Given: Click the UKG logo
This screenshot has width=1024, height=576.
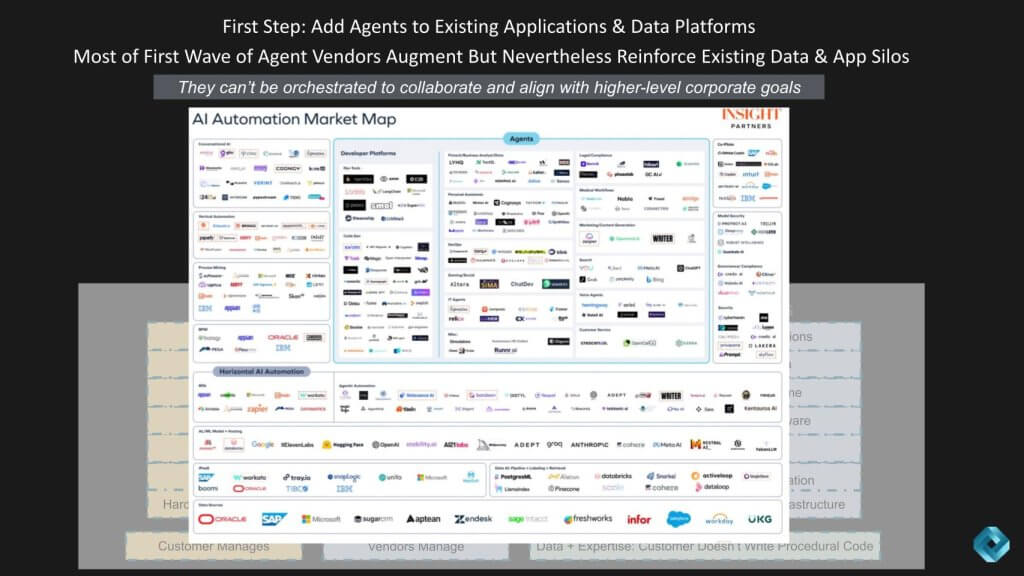Looking at the screenshot, I should [x=760, y=519].
